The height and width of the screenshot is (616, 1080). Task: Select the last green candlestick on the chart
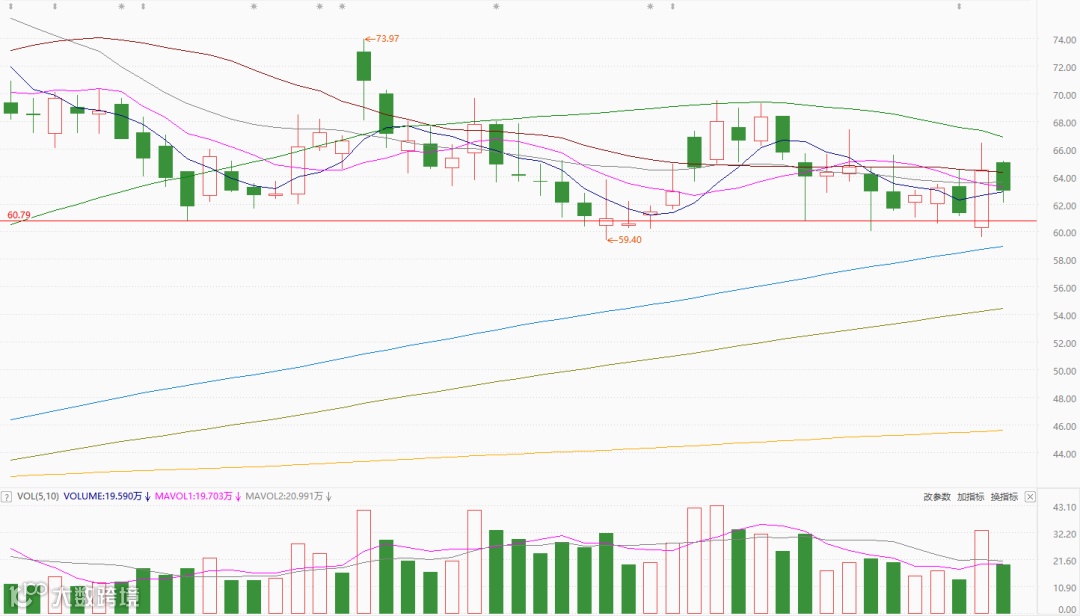pyautogui.click(x=1003, y=176)
